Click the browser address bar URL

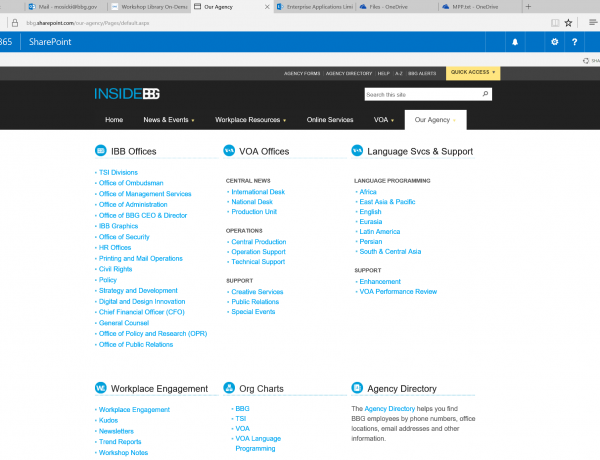coord(88,23)
